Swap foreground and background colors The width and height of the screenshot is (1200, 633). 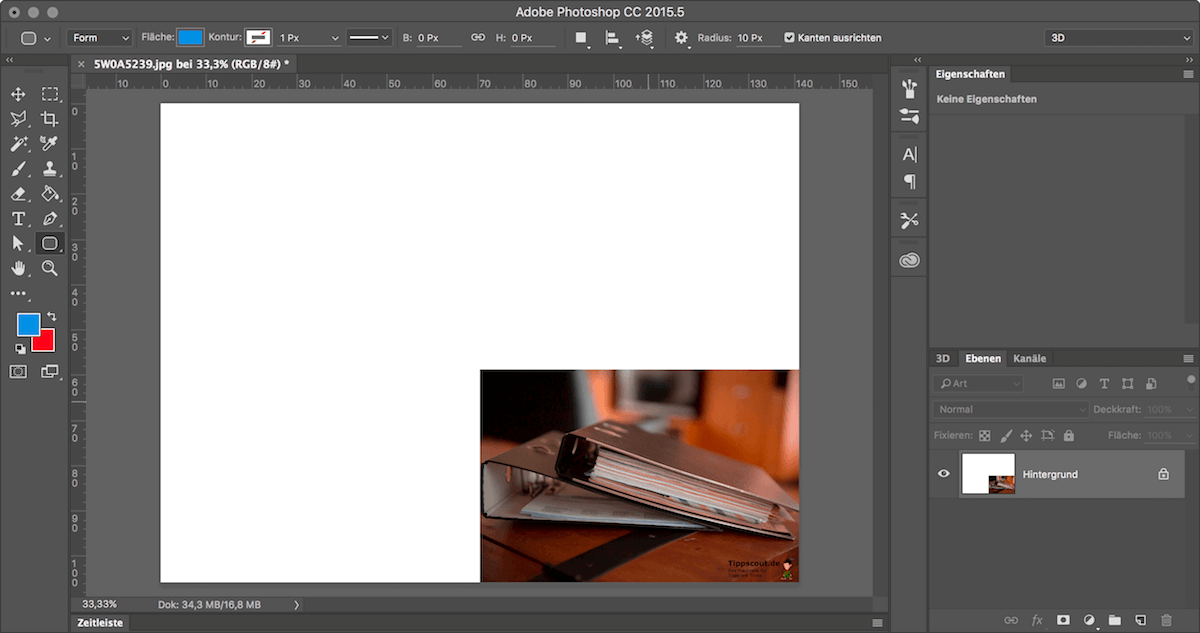tap(52, 317)
